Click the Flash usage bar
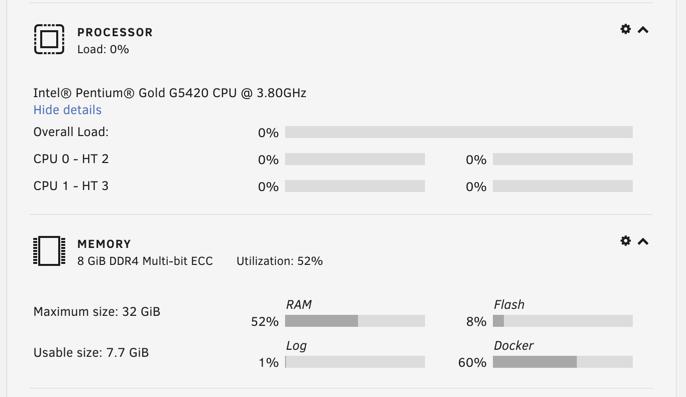This screenshot has width=686, height=397. pos(563,321)
